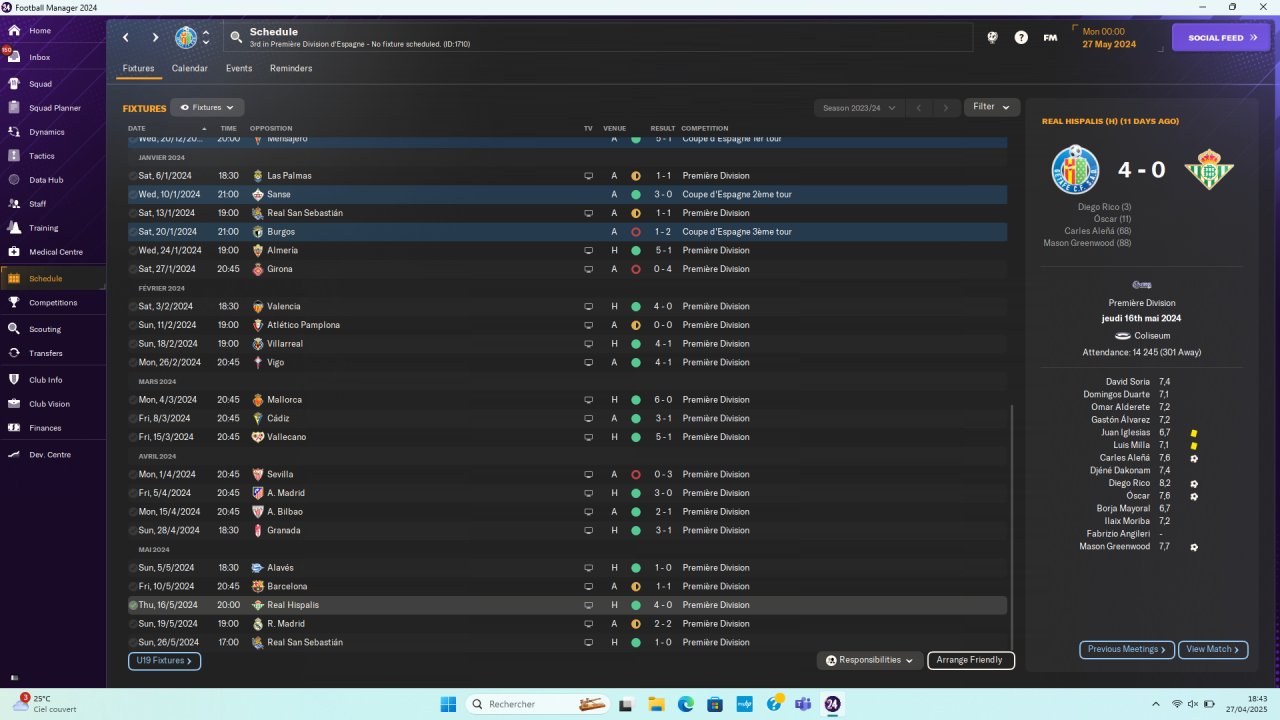Toggle the checkbox on Mallorca row
Screen dimensions: 1280x720
133,400
